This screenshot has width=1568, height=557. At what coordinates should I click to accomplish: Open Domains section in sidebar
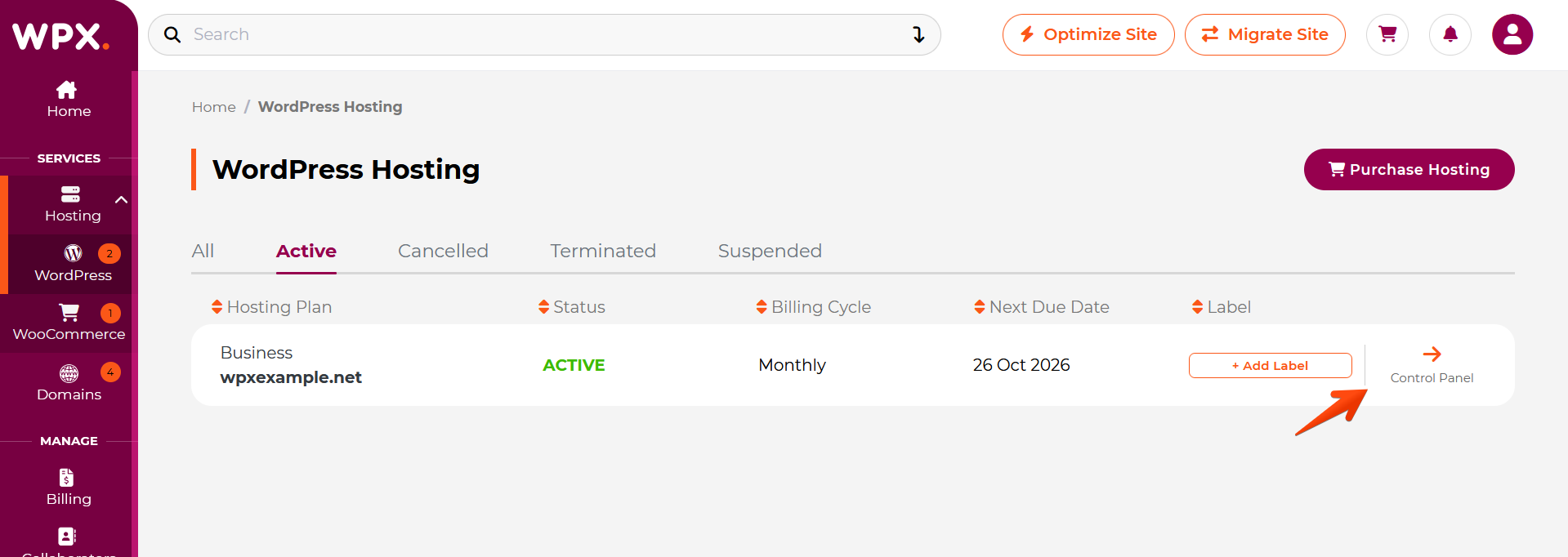coord(69,383)
